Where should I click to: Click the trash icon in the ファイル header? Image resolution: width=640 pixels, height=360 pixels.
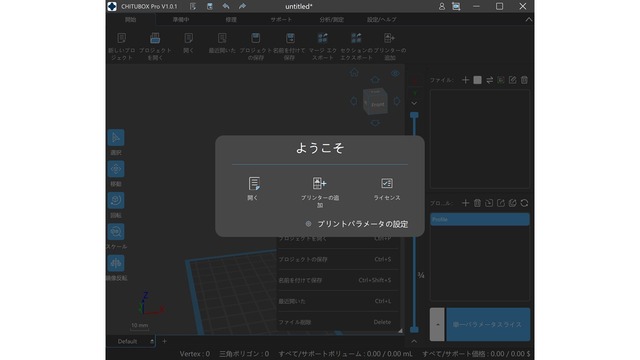coord(524,80)
